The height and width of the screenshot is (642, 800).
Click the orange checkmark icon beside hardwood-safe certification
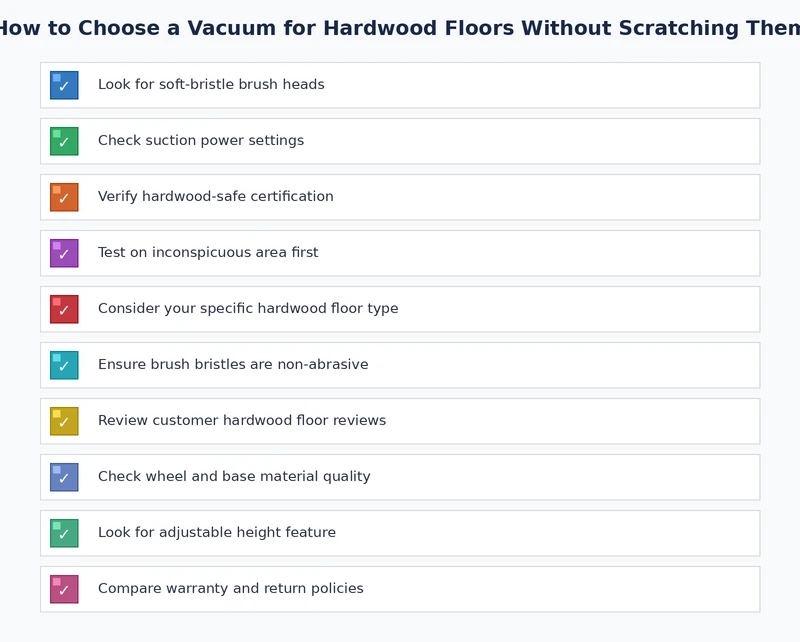[x=64, y=197]
